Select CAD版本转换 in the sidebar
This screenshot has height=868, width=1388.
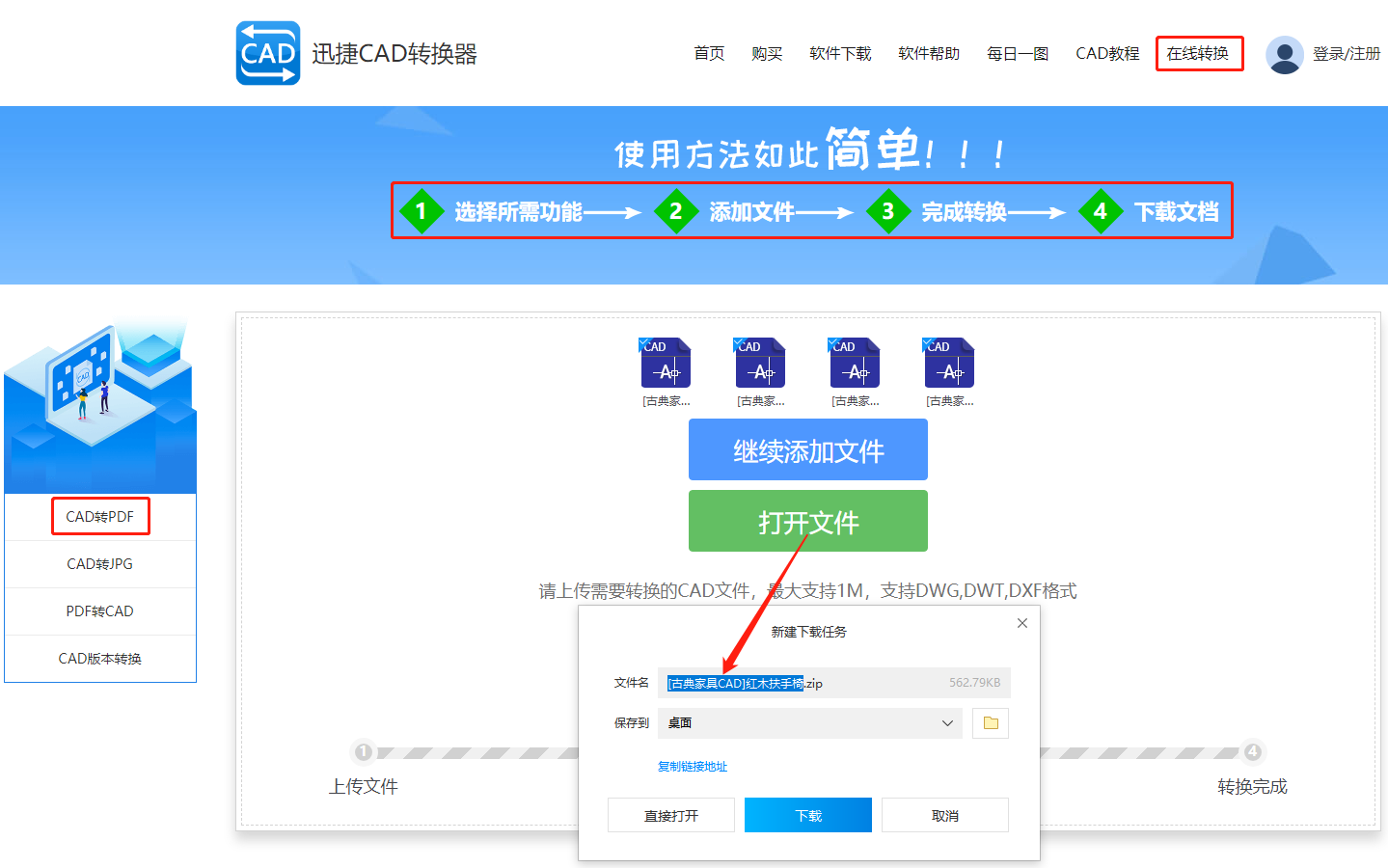click(x=100, y=659)
